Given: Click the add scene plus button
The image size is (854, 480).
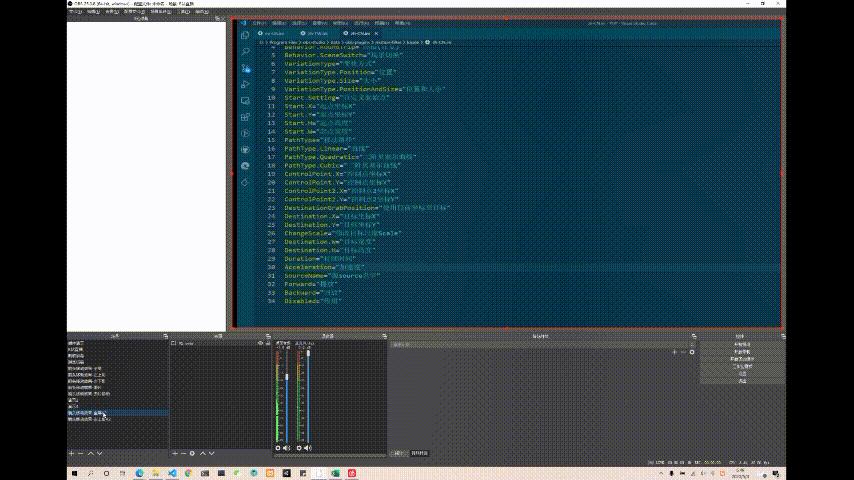Looking at the screenshot, I should [x=71, y=453].
